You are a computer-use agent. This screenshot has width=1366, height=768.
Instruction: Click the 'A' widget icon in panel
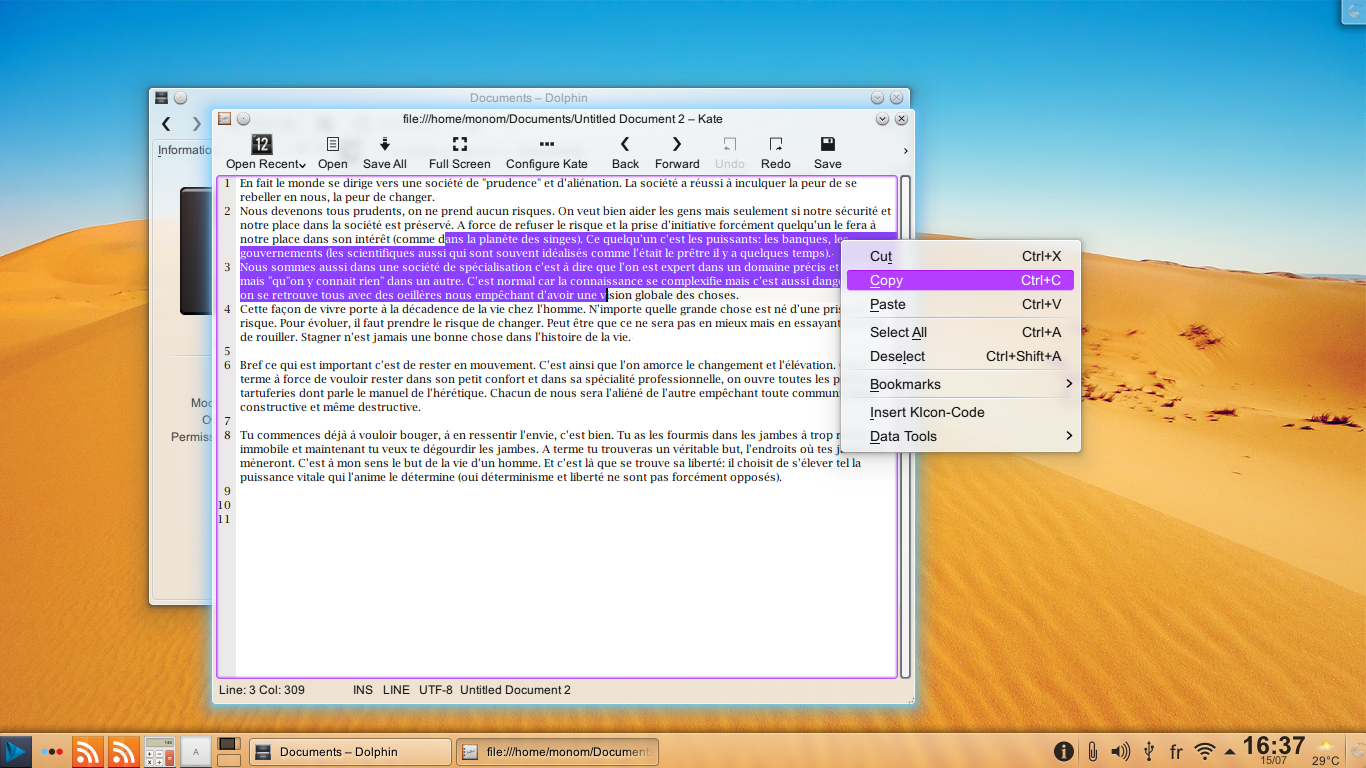(x=196, y=752)
